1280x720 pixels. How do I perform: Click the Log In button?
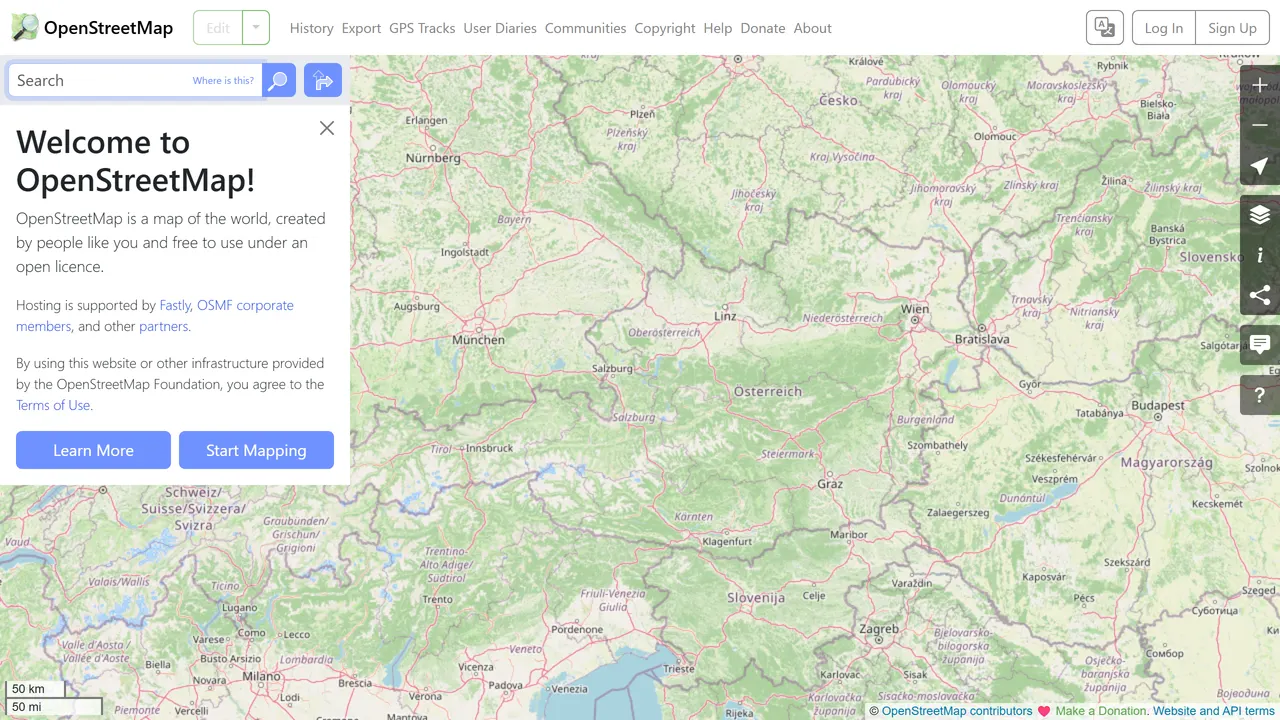pyautogui.click(x=1164, y=28)
